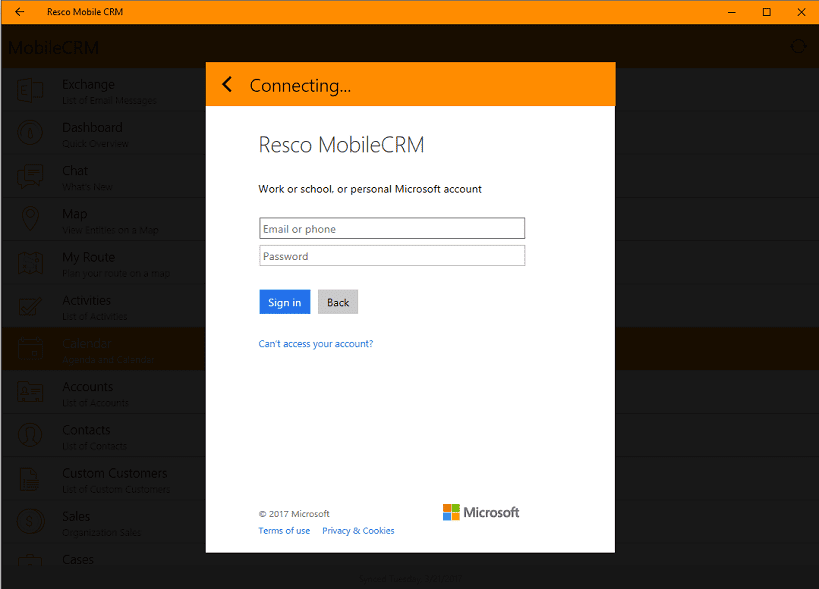The height and width of the screenshot is (589, 819).
Task: Select the Chat menu item
Action: point(104,176)
